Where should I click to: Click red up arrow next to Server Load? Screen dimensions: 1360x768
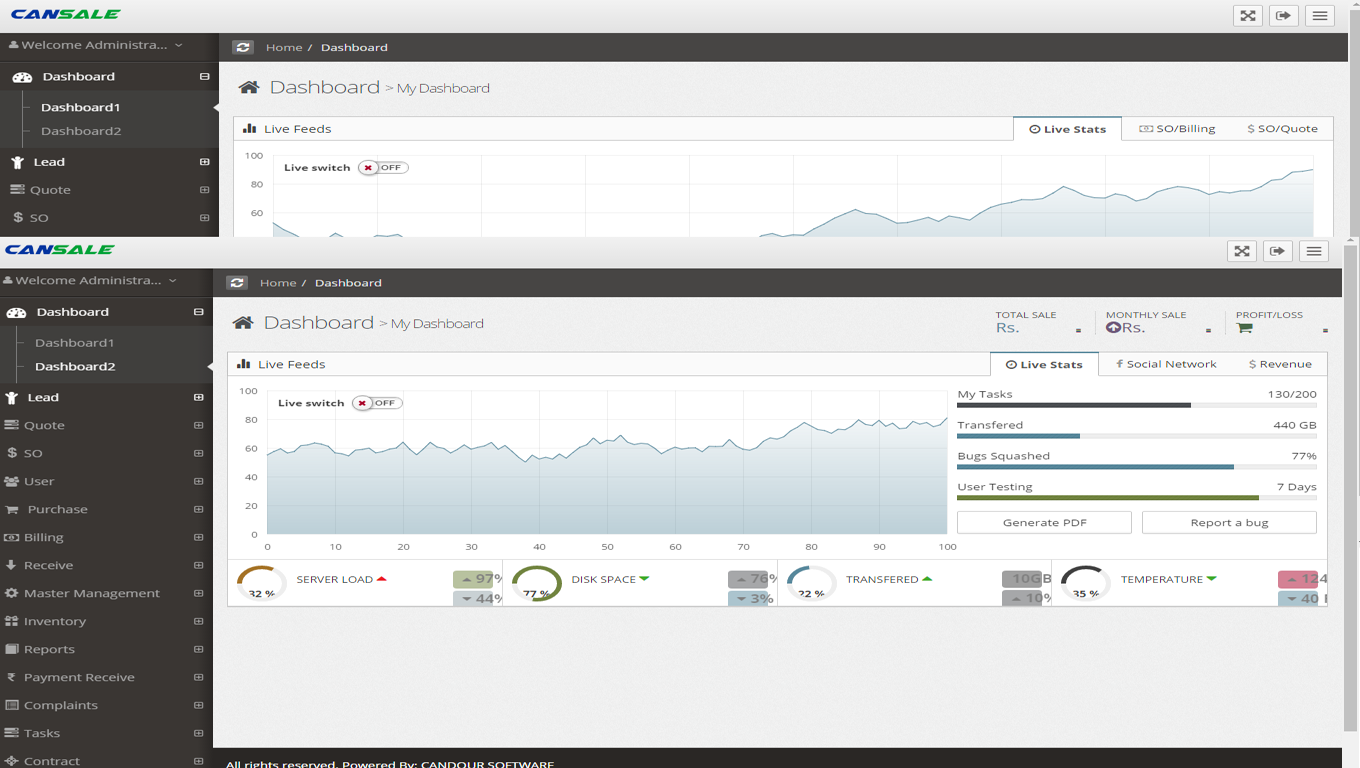pyautogui.click(x=382, y=579)
